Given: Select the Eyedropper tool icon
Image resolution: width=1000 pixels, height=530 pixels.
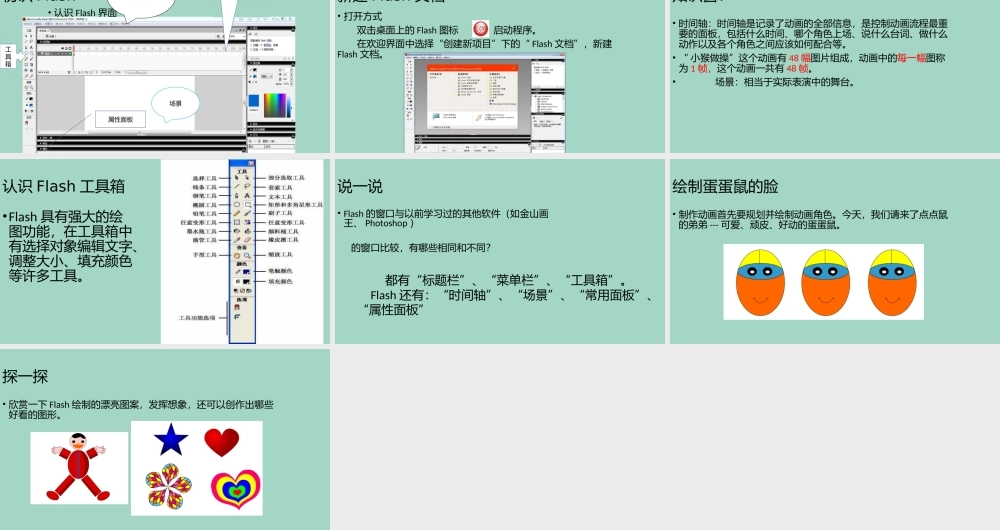Looking at the screenshot, I should pyautogui.click(x=237, y=240).
